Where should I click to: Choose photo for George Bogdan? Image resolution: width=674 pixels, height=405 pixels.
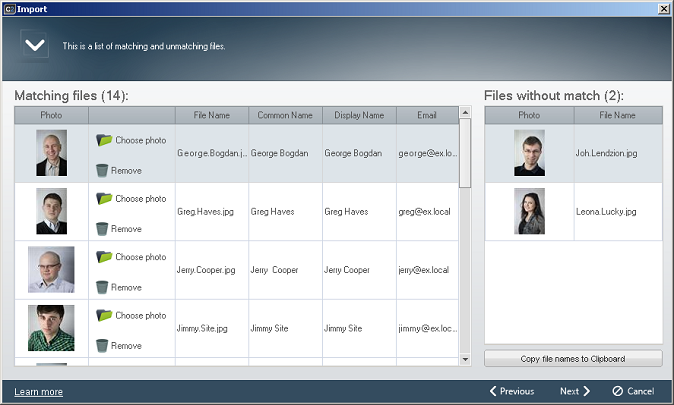click(x=131, y=140)
